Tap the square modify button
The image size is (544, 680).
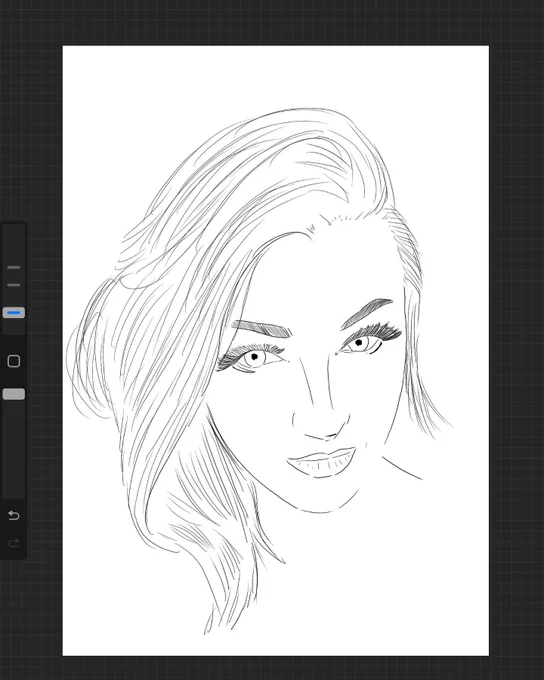[14, 361]
